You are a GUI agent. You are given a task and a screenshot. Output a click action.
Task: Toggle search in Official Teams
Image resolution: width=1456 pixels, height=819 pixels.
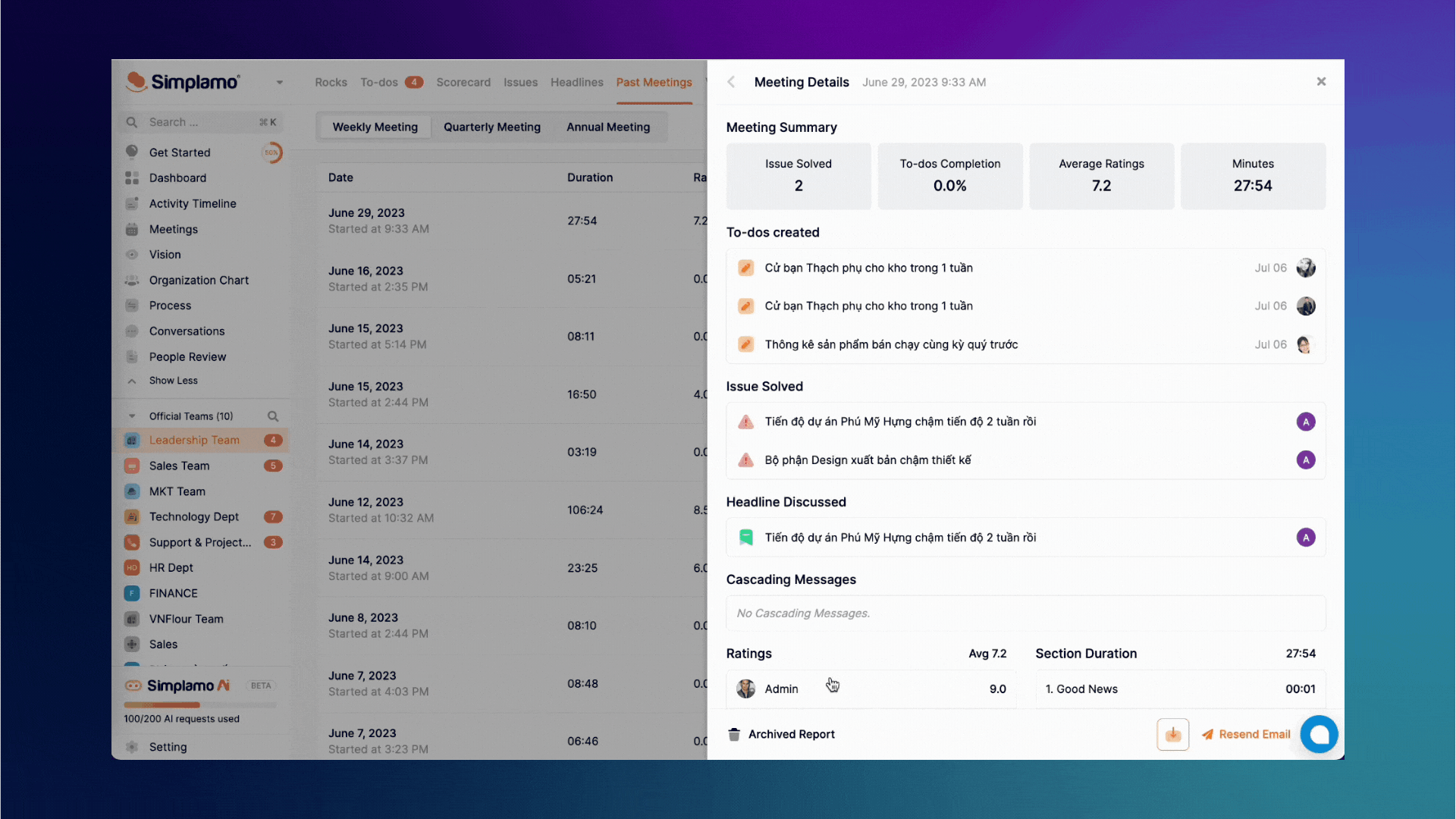[273, 416]
